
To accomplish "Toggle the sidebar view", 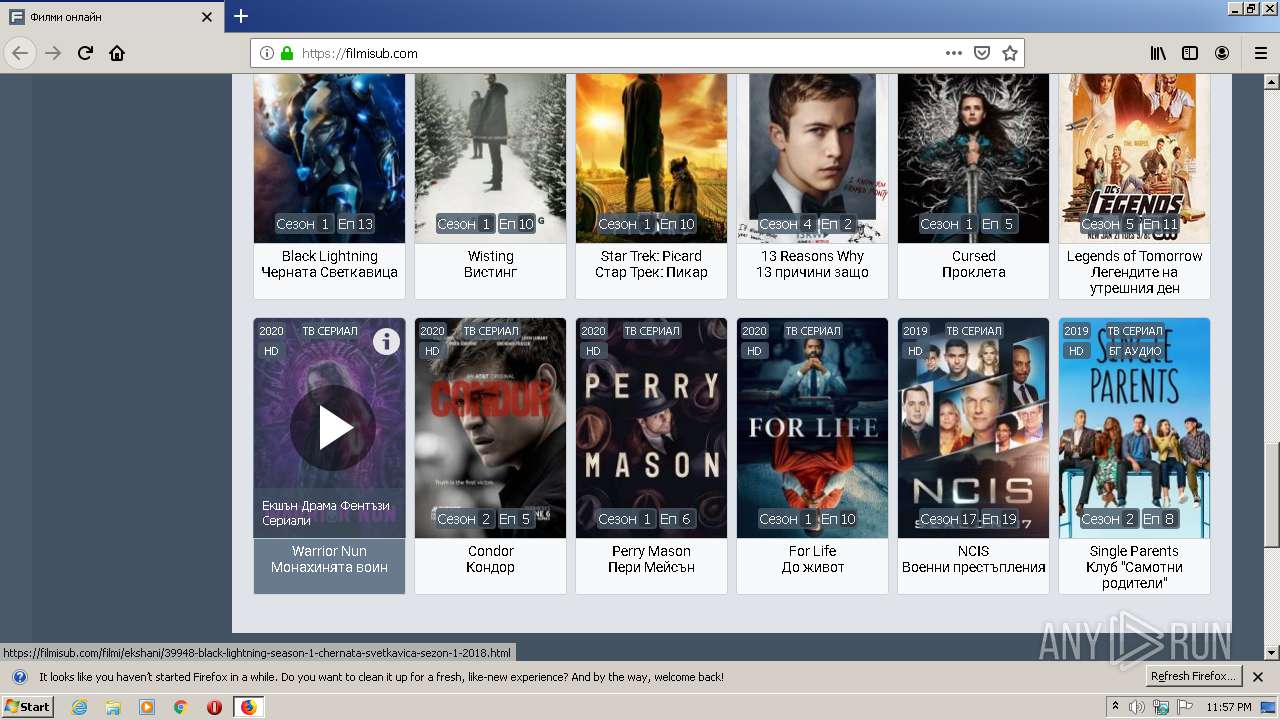I will coord(1190,53).
